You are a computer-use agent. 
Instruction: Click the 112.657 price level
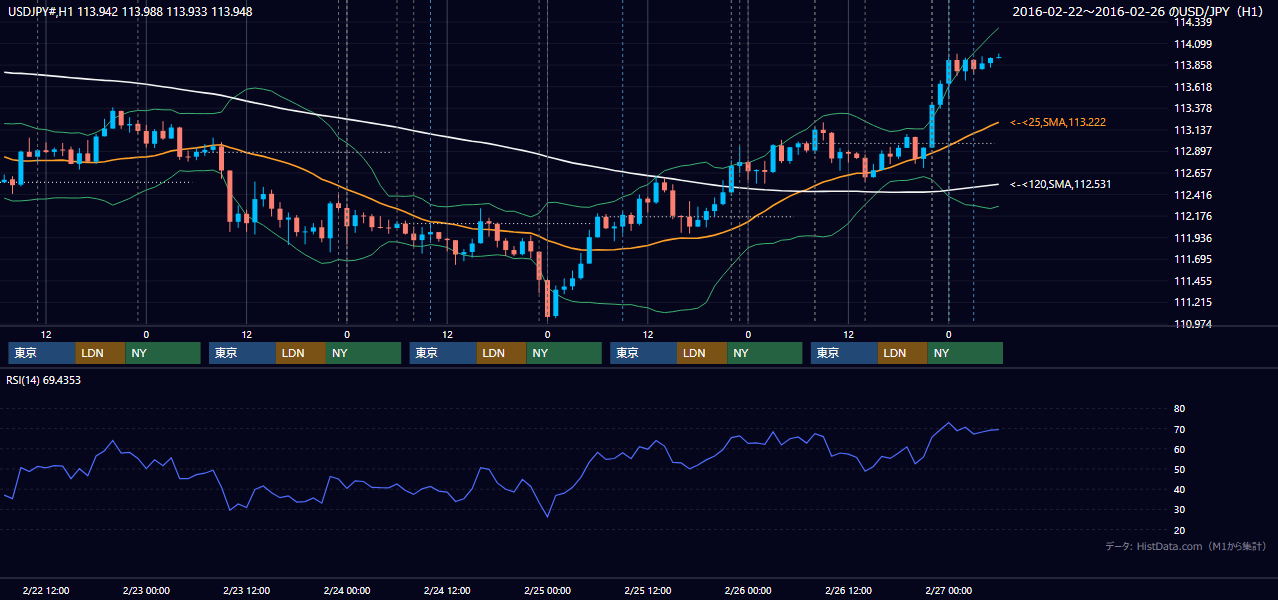tap(1192, 173)
